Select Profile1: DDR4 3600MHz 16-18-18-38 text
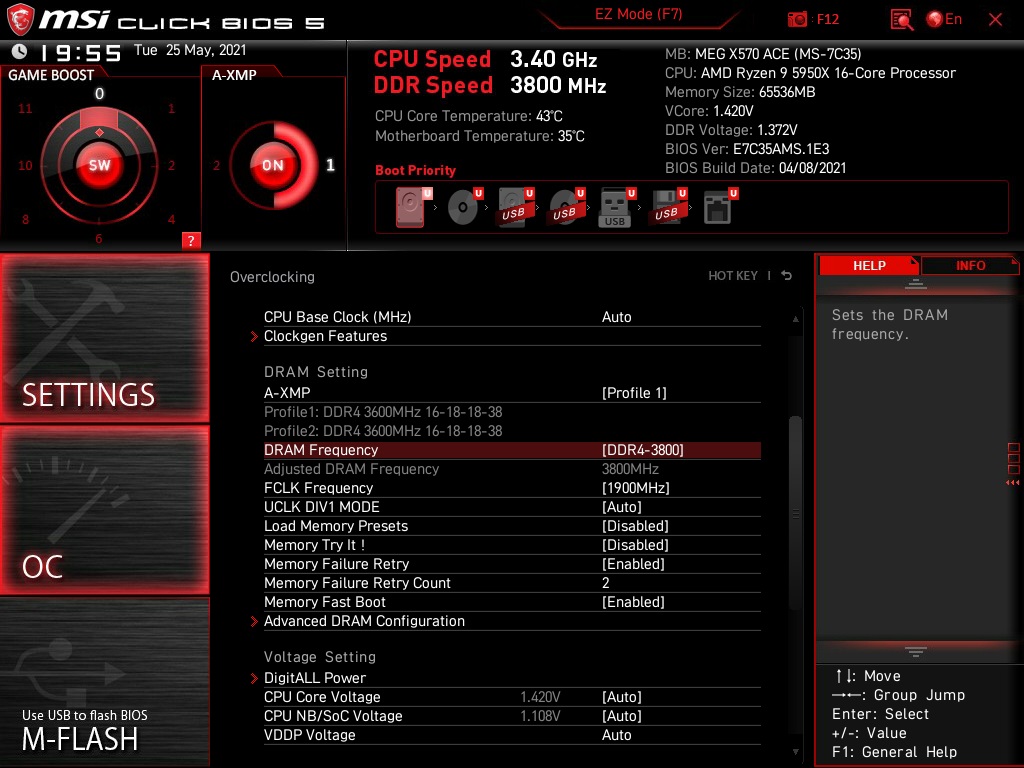 click(x=383, y=412)
